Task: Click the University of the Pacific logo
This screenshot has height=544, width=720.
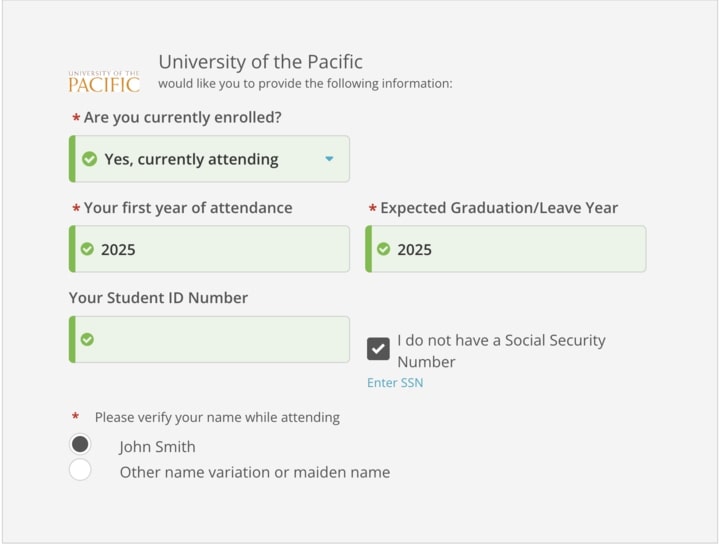Action: (104, 82)
